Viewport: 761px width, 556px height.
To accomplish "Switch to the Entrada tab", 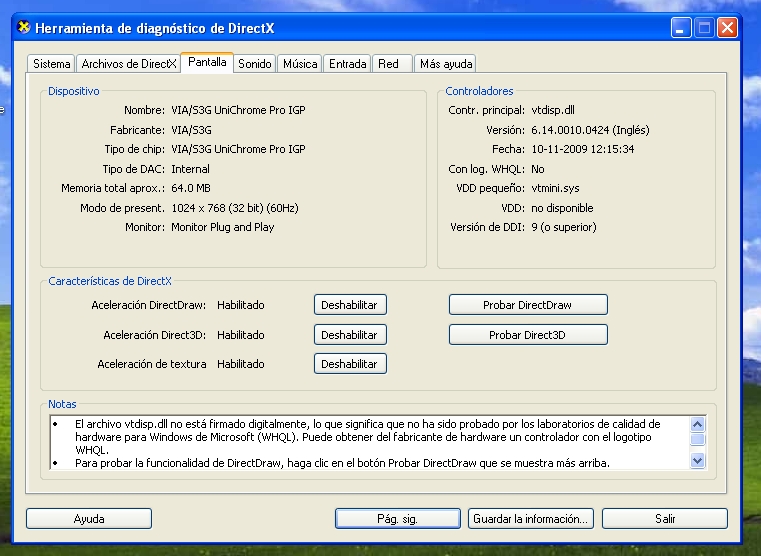I will [347, 64].
